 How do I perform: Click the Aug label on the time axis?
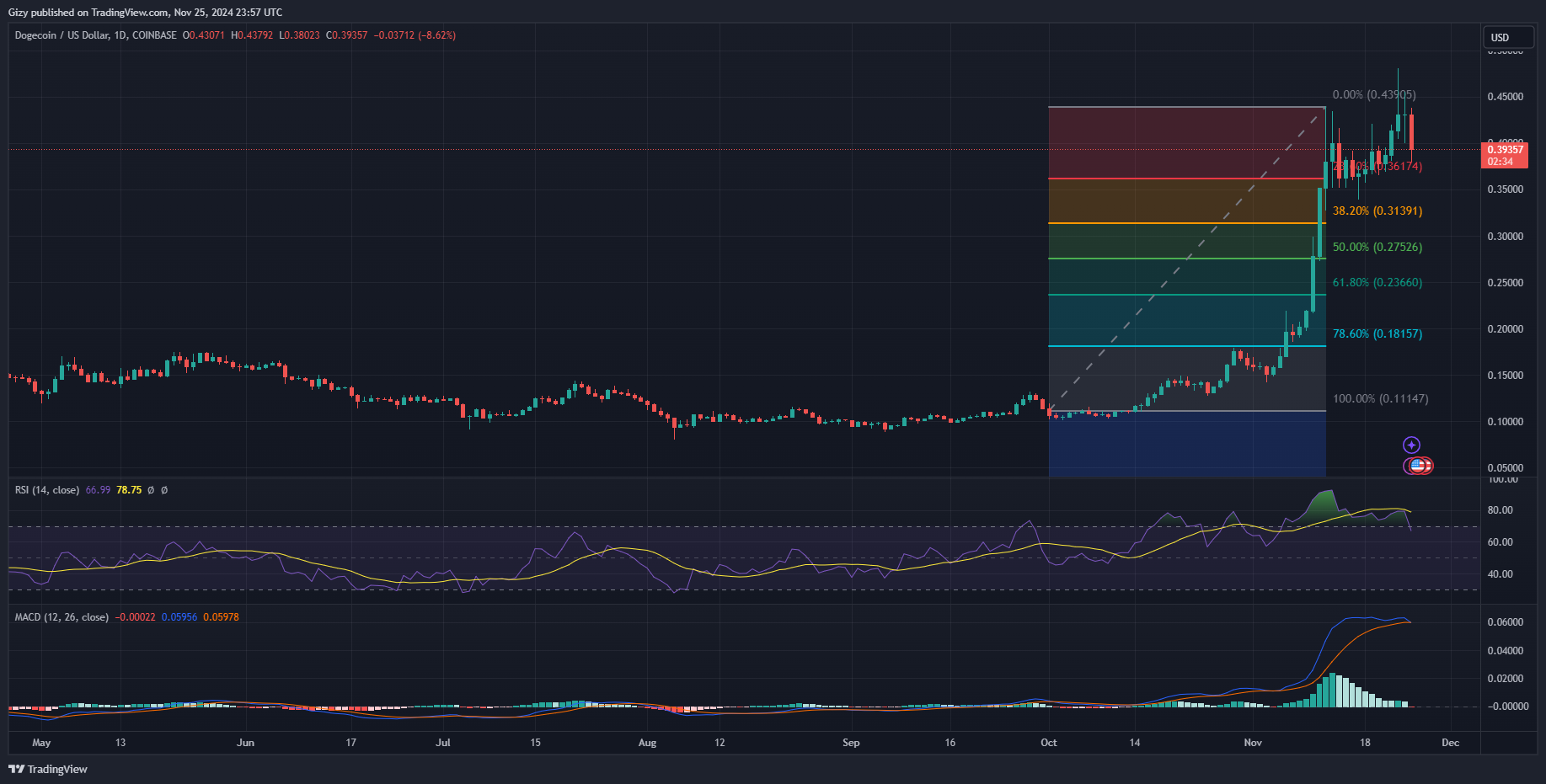[x=647, y=743]
